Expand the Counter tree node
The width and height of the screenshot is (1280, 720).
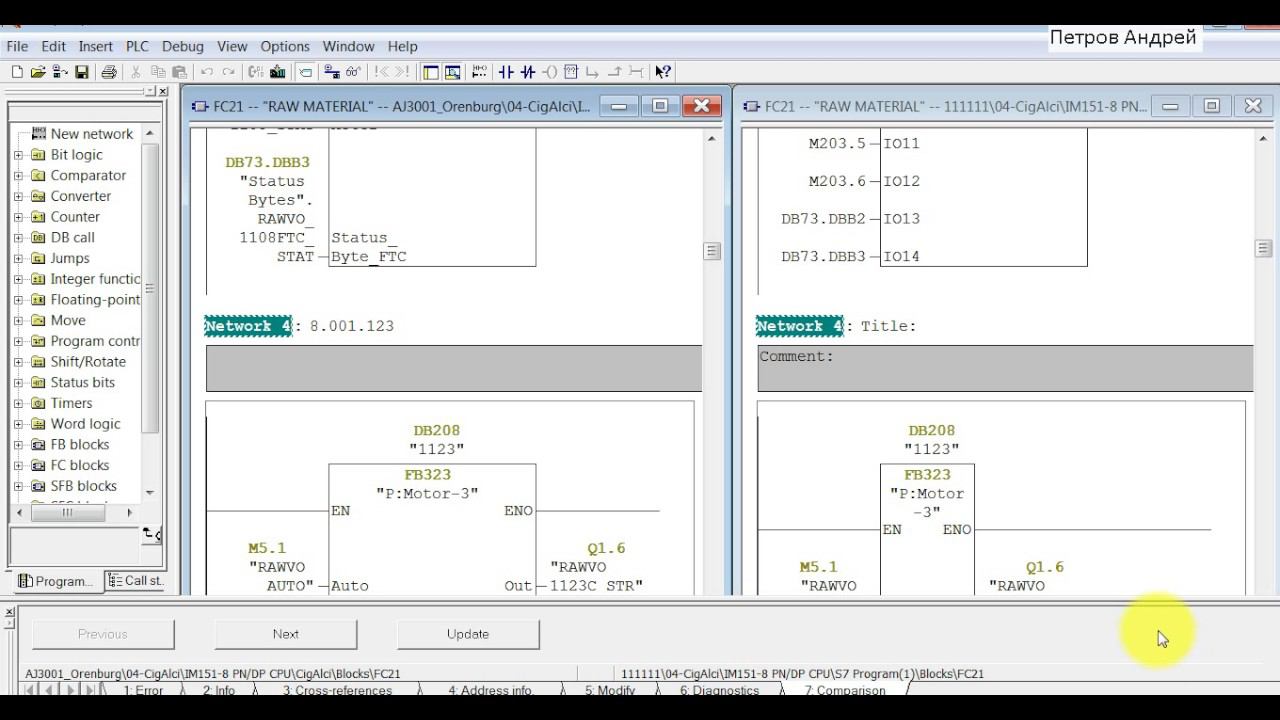click(18, 217)
